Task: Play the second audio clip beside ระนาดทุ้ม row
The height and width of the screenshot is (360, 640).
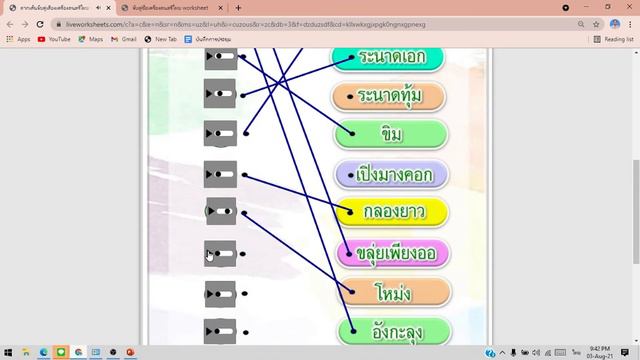Action: 209,93
